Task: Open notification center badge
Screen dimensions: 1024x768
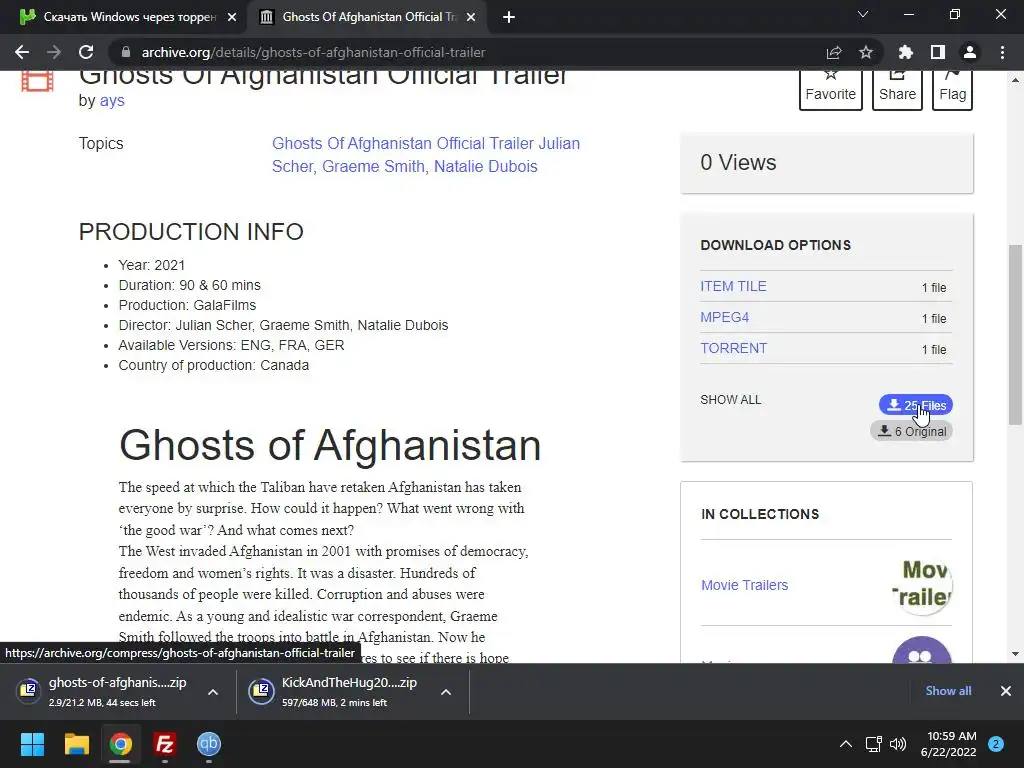Action: pyautogui.click(x=996, y=744)
